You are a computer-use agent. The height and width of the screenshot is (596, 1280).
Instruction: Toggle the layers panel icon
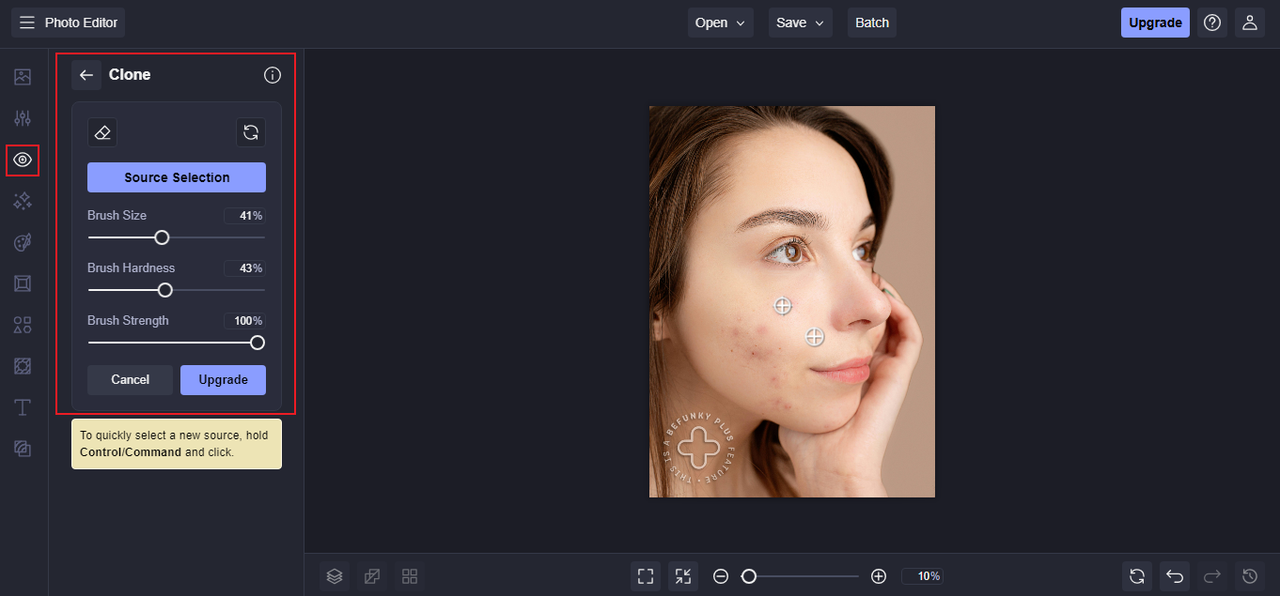[x=335, y=576]
